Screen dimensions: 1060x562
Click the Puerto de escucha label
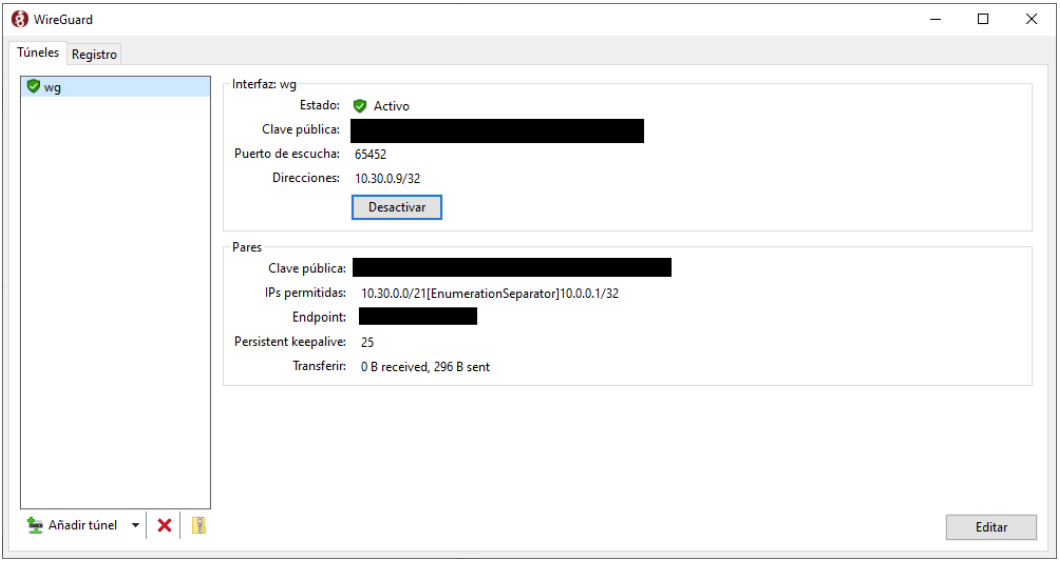click(x=287, y=154)
